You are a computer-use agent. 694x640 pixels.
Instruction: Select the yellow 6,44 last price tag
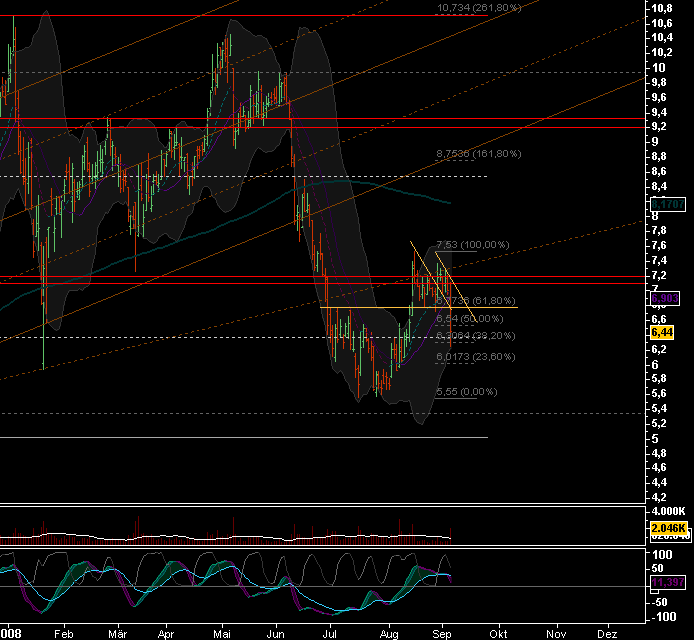[x=662, y=332]
